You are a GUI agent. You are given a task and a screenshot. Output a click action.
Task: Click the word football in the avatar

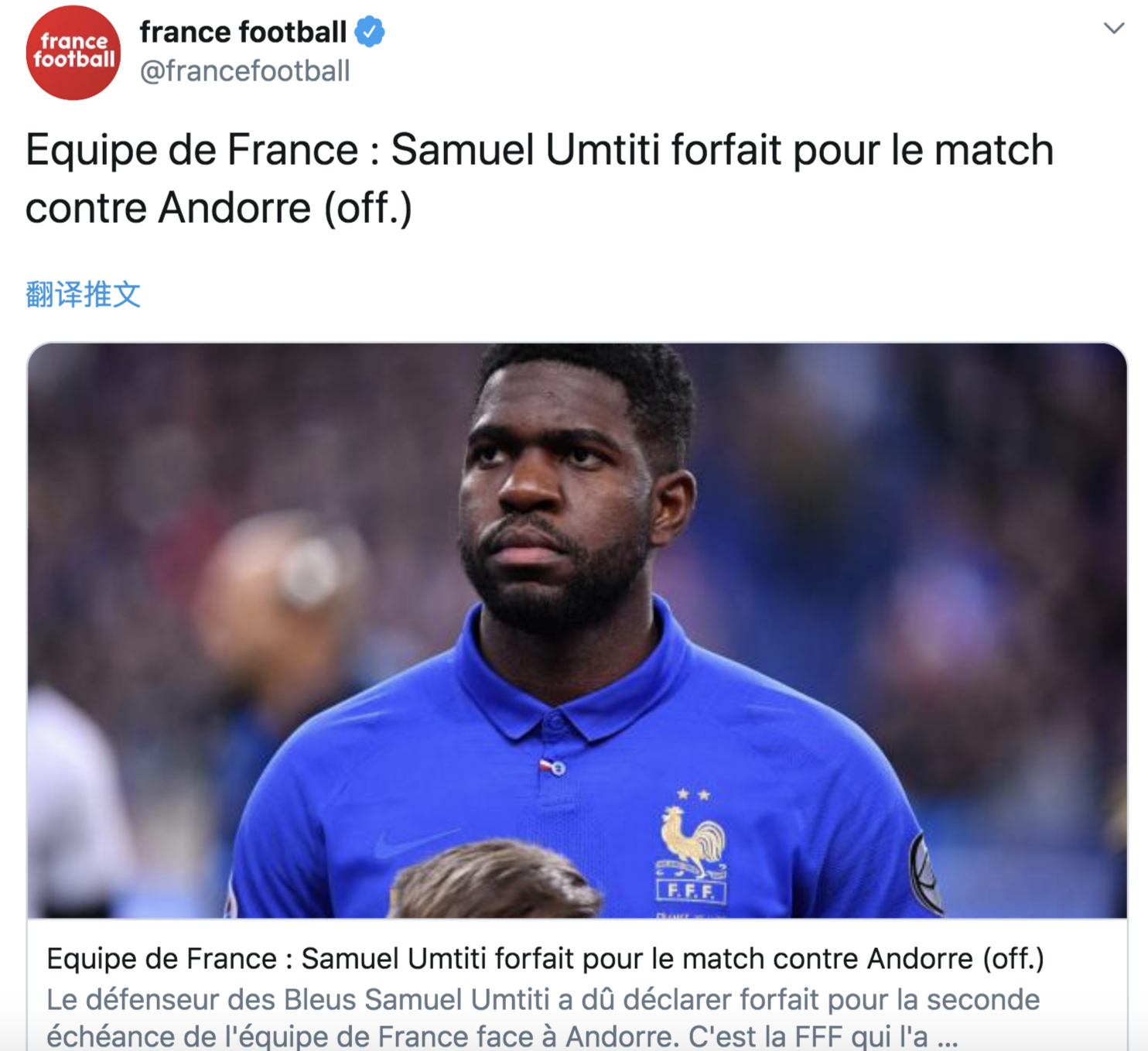point(73,60)
